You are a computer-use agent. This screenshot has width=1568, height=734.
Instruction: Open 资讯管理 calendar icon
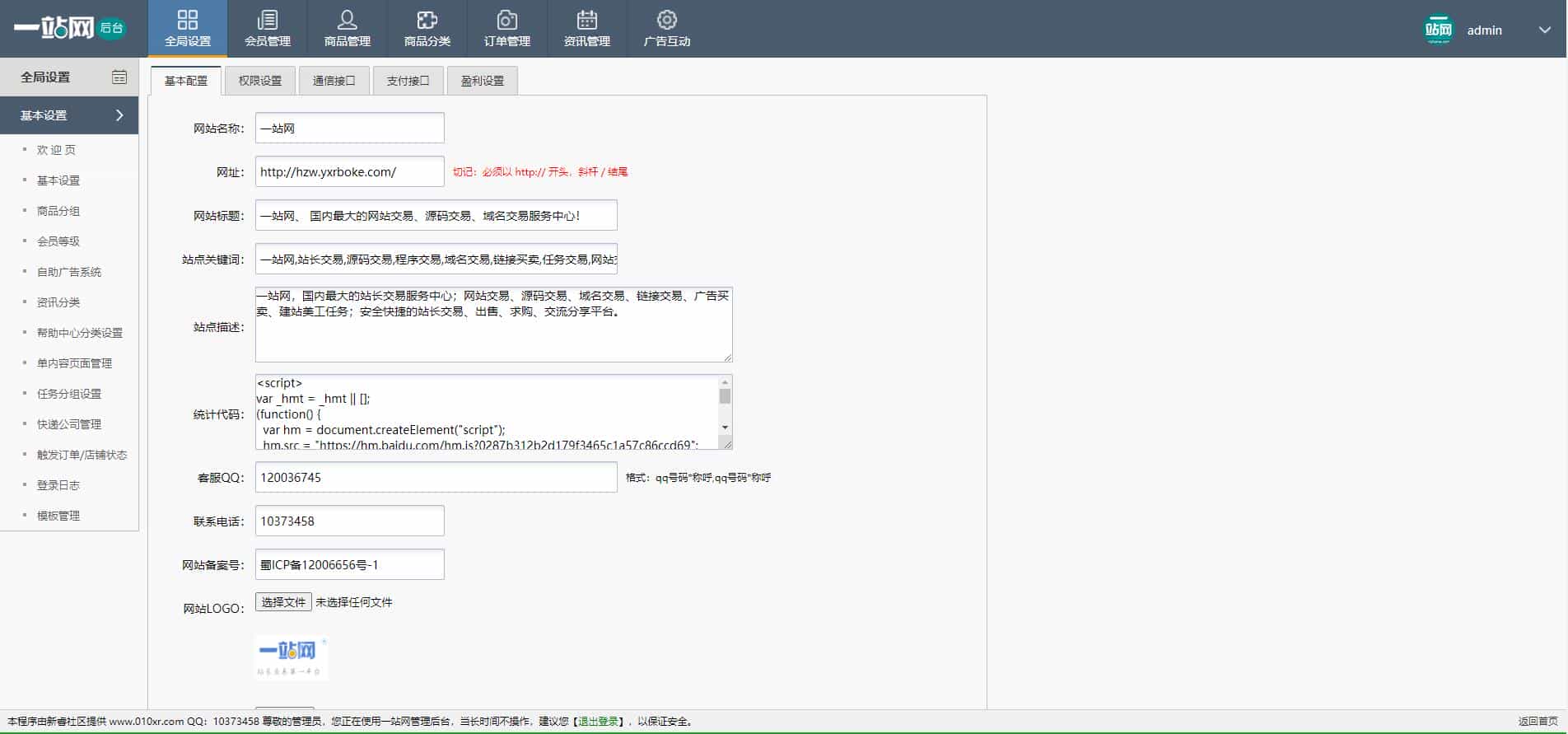(x=587, y=20)
